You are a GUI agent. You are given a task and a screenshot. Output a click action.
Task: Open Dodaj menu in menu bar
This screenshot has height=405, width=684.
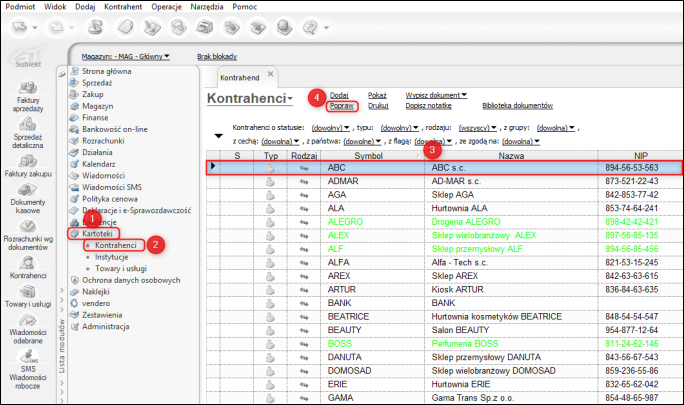pyautogui.click(x=85, y=7)
